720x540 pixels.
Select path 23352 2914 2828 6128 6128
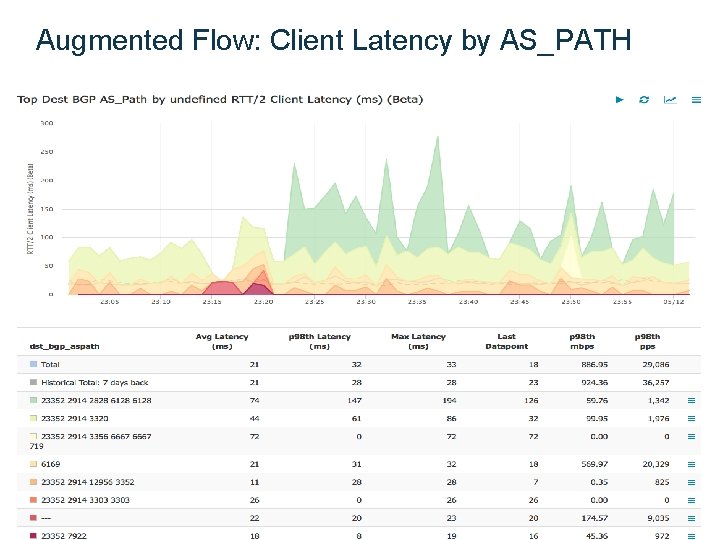pos(96,400)
